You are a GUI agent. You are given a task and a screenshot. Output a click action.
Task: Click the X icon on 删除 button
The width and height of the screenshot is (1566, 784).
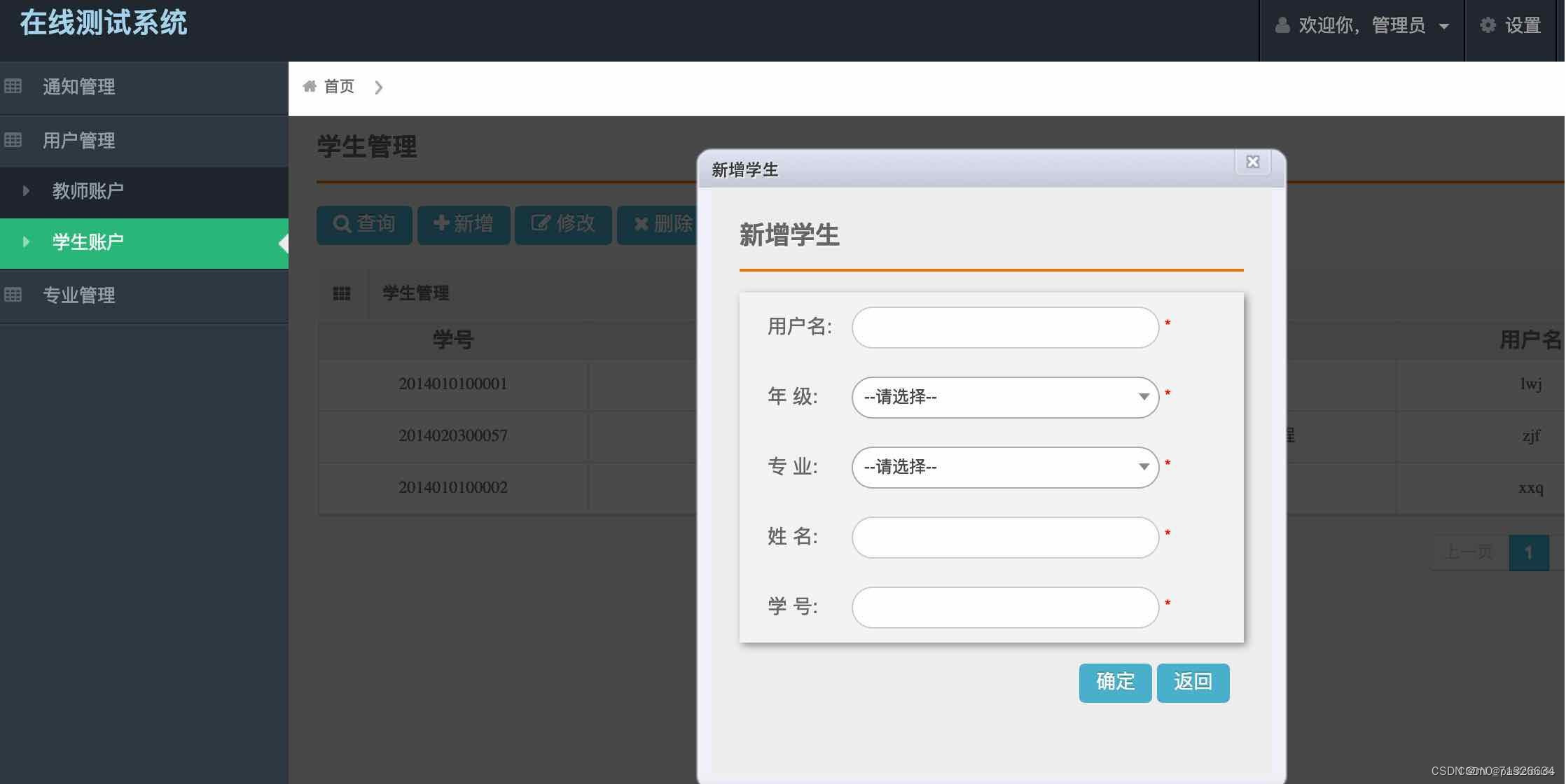(641, 224)
